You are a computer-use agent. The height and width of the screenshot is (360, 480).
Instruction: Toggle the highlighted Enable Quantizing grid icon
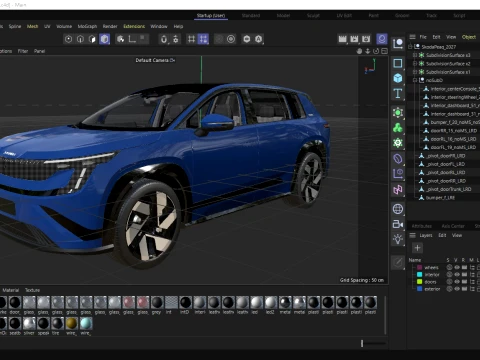click(203, 39)
